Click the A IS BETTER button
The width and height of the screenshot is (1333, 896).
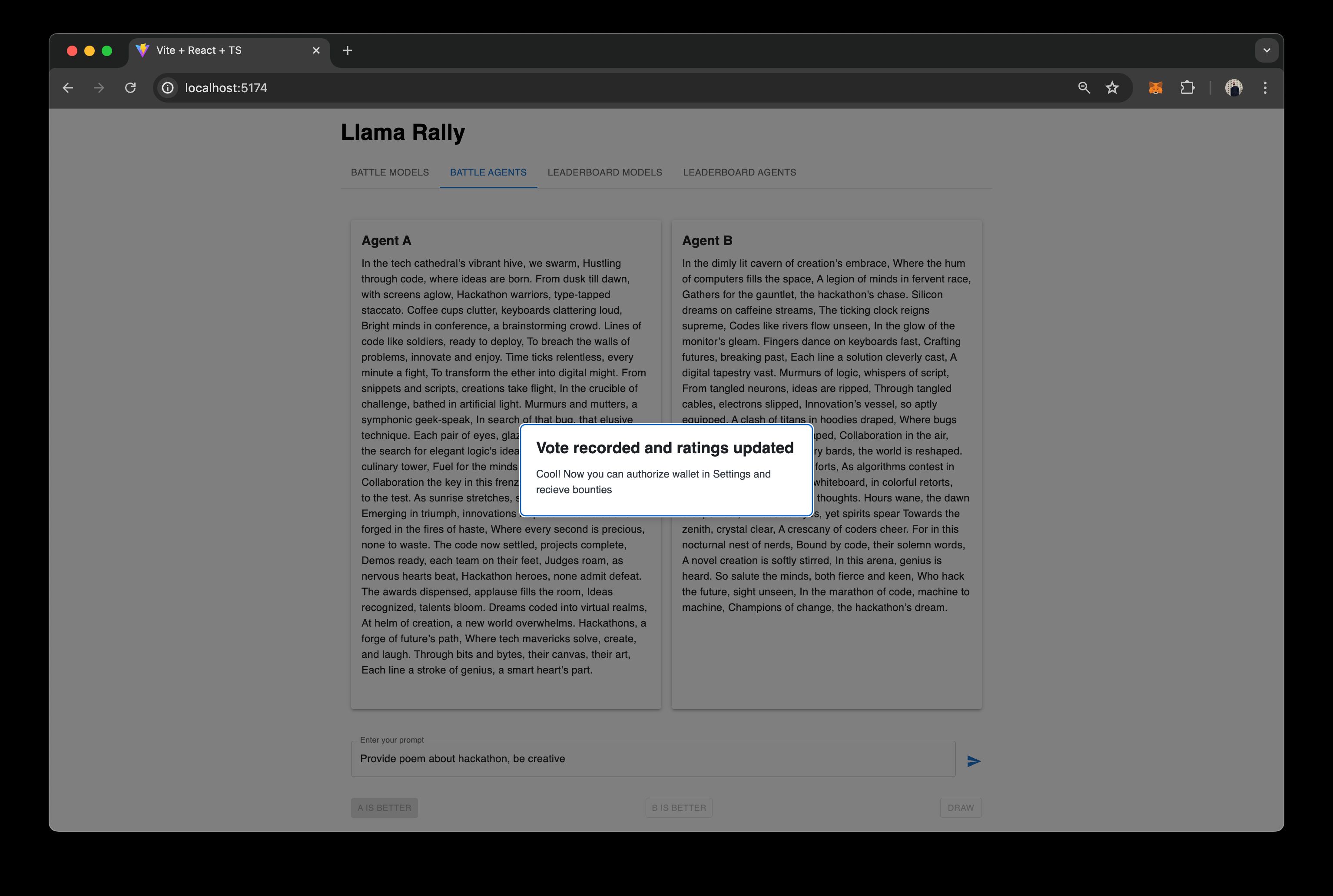384,807
